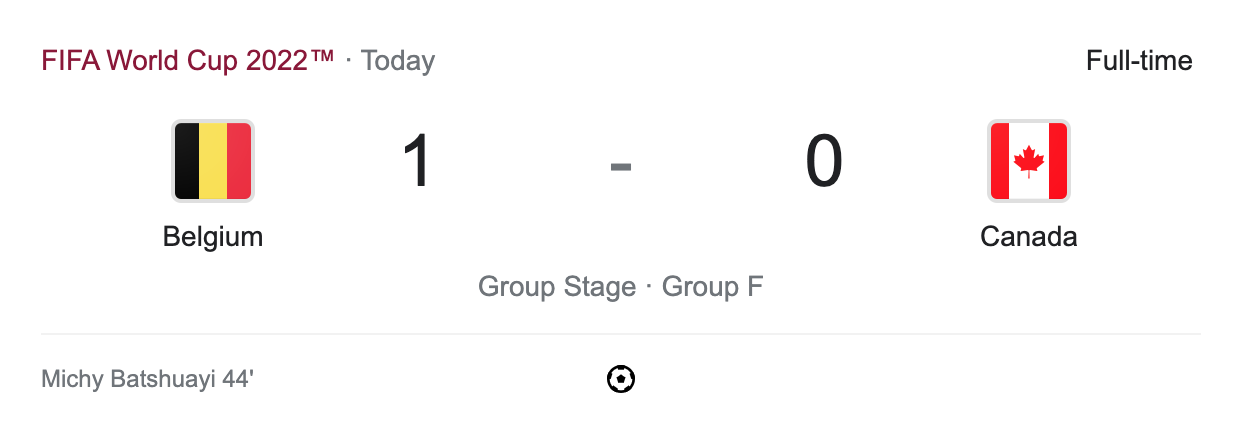Open the Group F label
1244x425 pixels.
[713, 287]
